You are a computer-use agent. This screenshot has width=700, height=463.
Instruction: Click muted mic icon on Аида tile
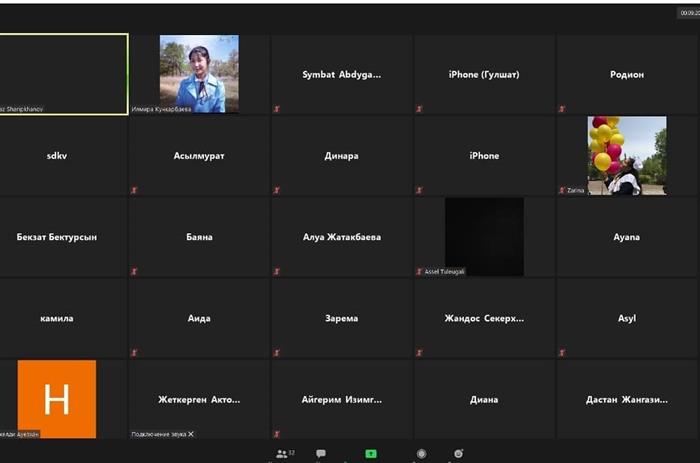click(x=134, y=352)
